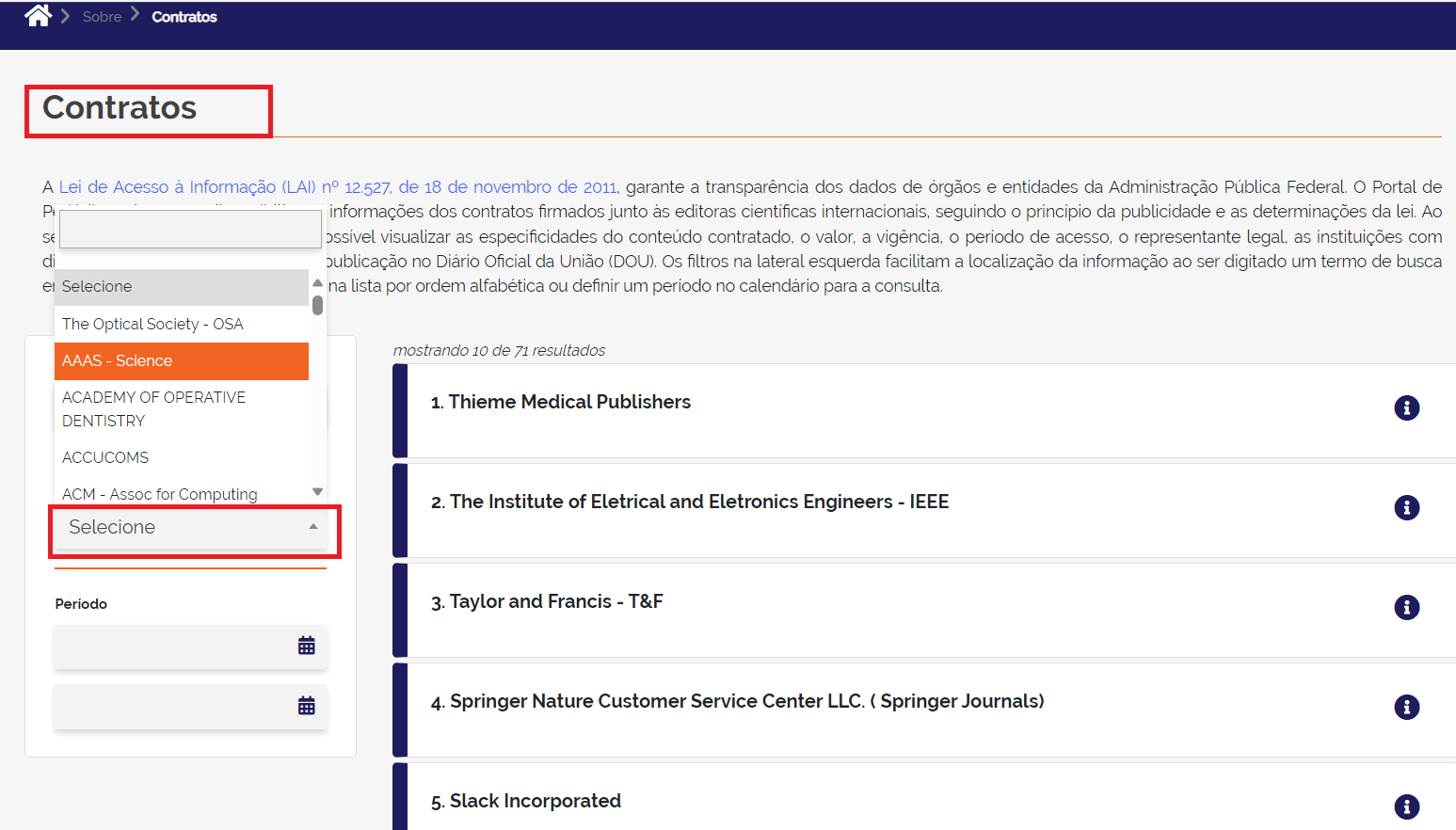Open the Slack Incorporated result
Viewport: 1456px width, 830px height.
coord(526,801)
